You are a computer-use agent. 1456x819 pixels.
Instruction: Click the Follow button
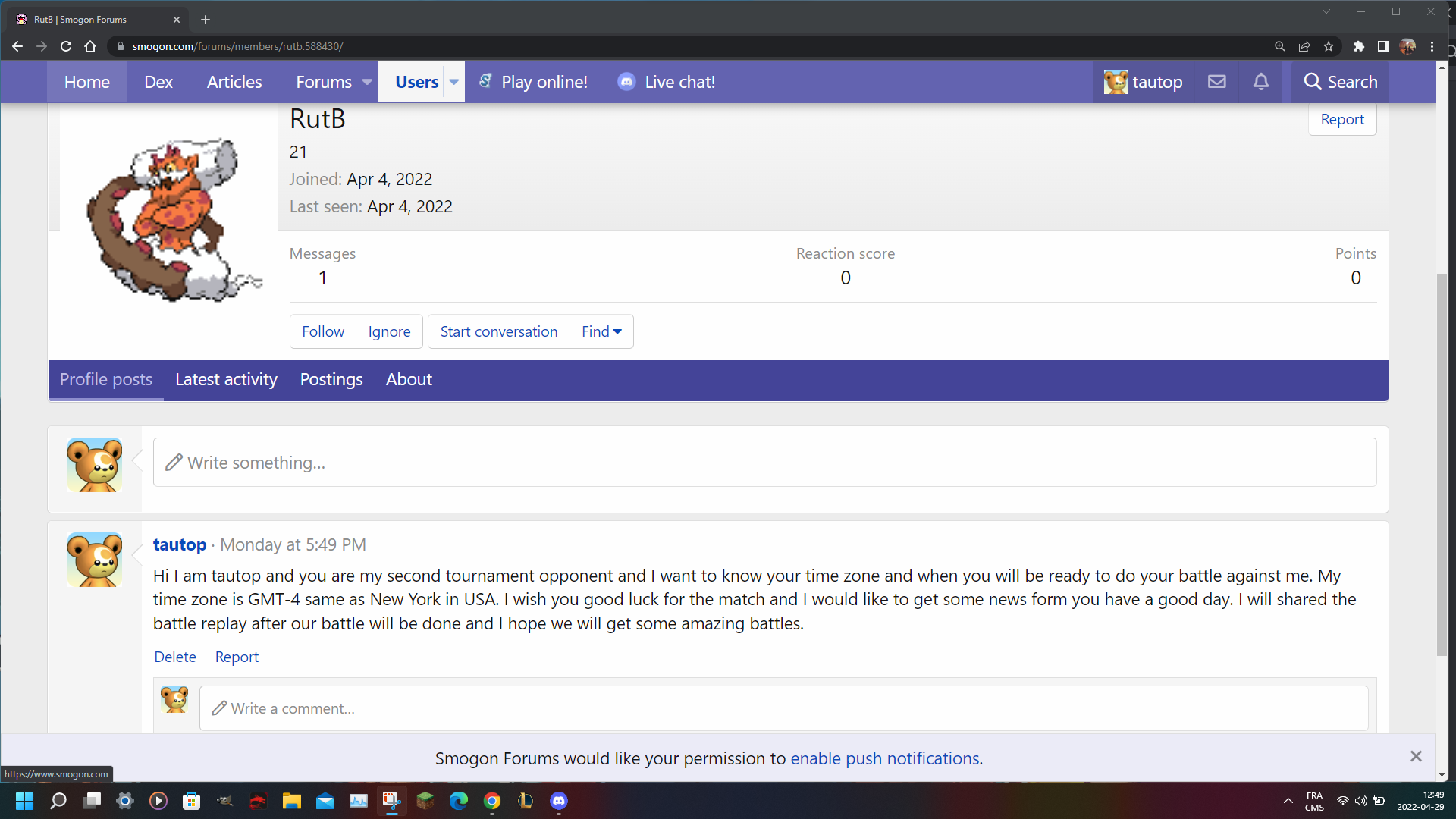322,331
